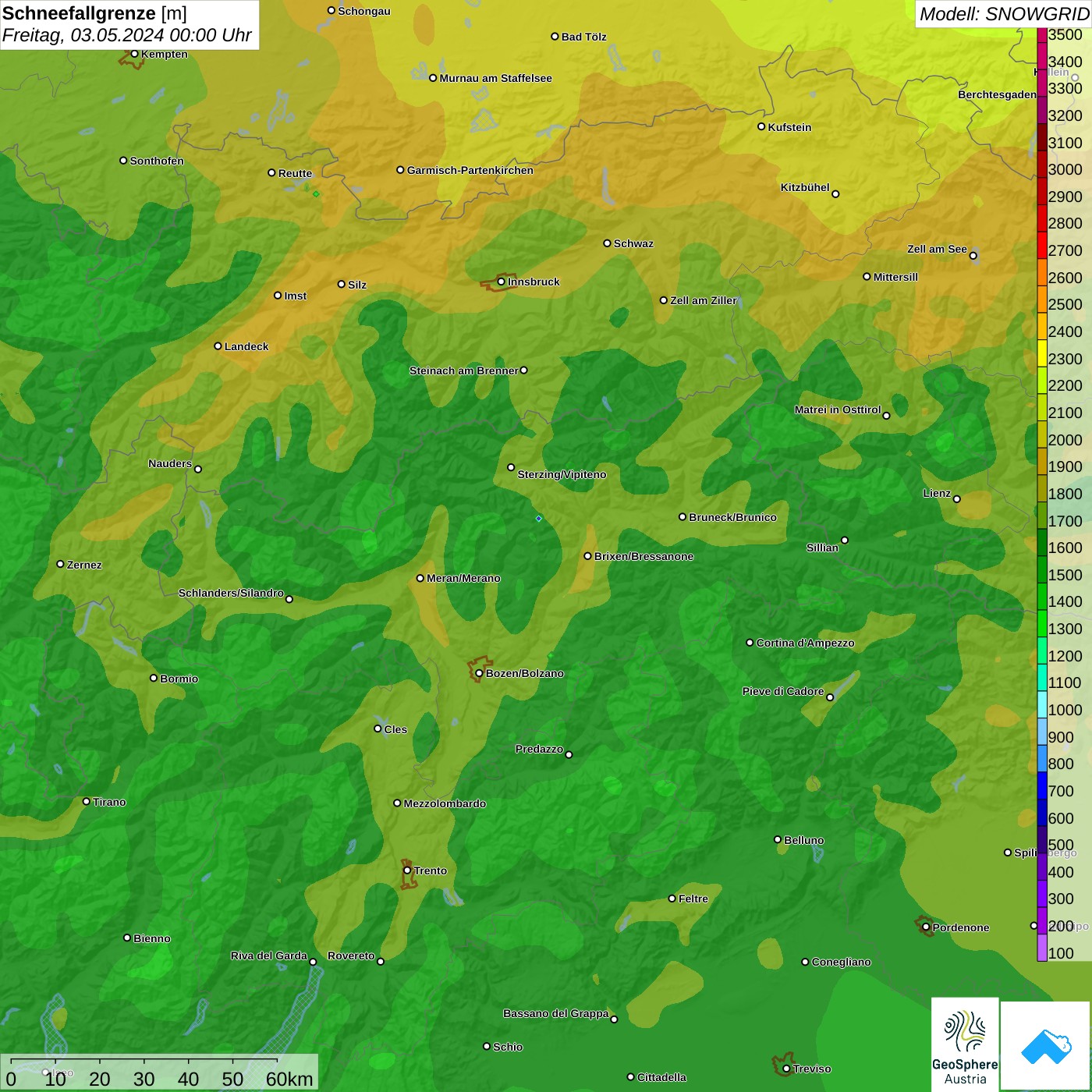Click the 'Meran/Merano' label
The image size is (1092, 1092).
click(463, 578)
